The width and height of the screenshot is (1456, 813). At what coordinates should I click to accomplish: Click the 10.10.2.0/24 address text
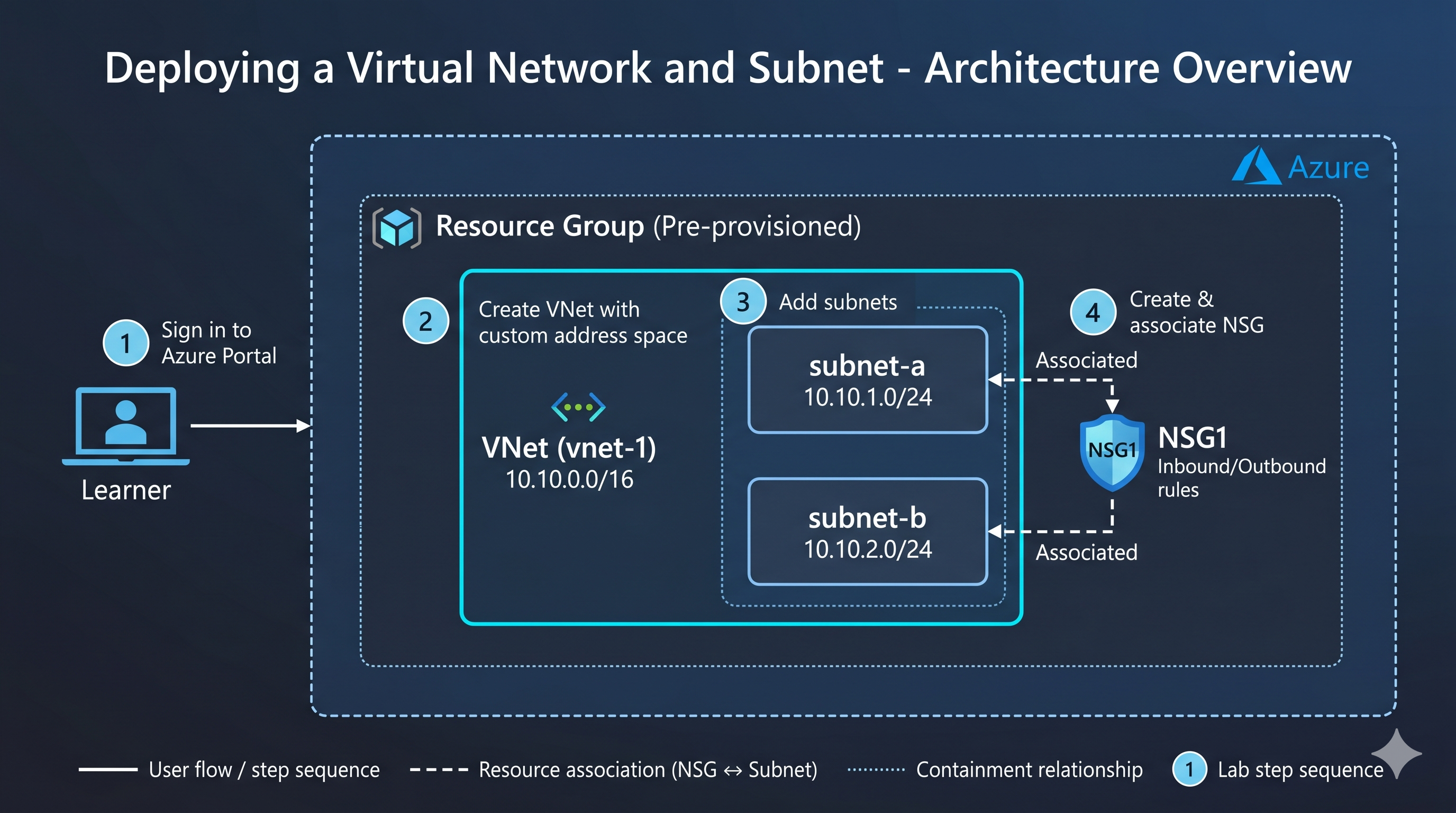pos(868,549)
